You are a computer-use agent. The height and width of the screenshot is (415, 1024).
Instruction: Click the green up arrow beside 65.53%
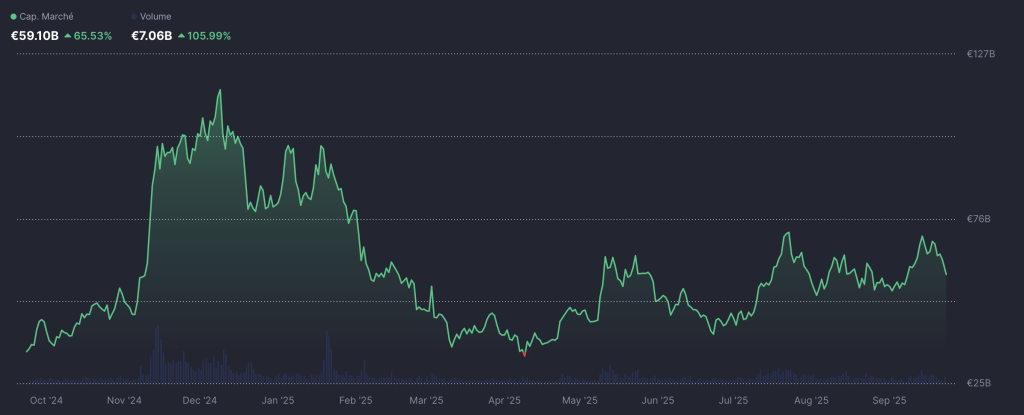pyautogui.click(x=67, y=36)
